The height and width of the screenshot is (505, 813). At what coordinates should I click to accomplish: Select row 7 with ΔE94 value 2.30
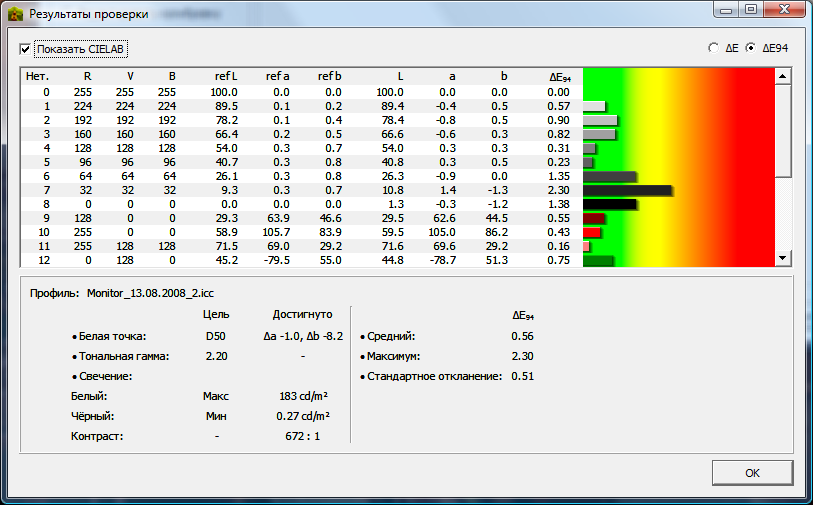click(300, 190)
